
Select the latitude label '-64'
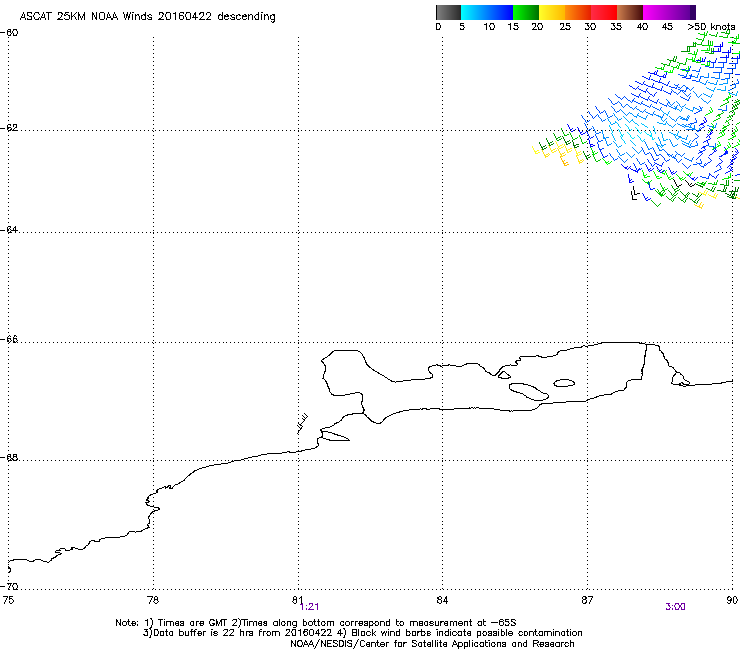[x=9, y=230]
